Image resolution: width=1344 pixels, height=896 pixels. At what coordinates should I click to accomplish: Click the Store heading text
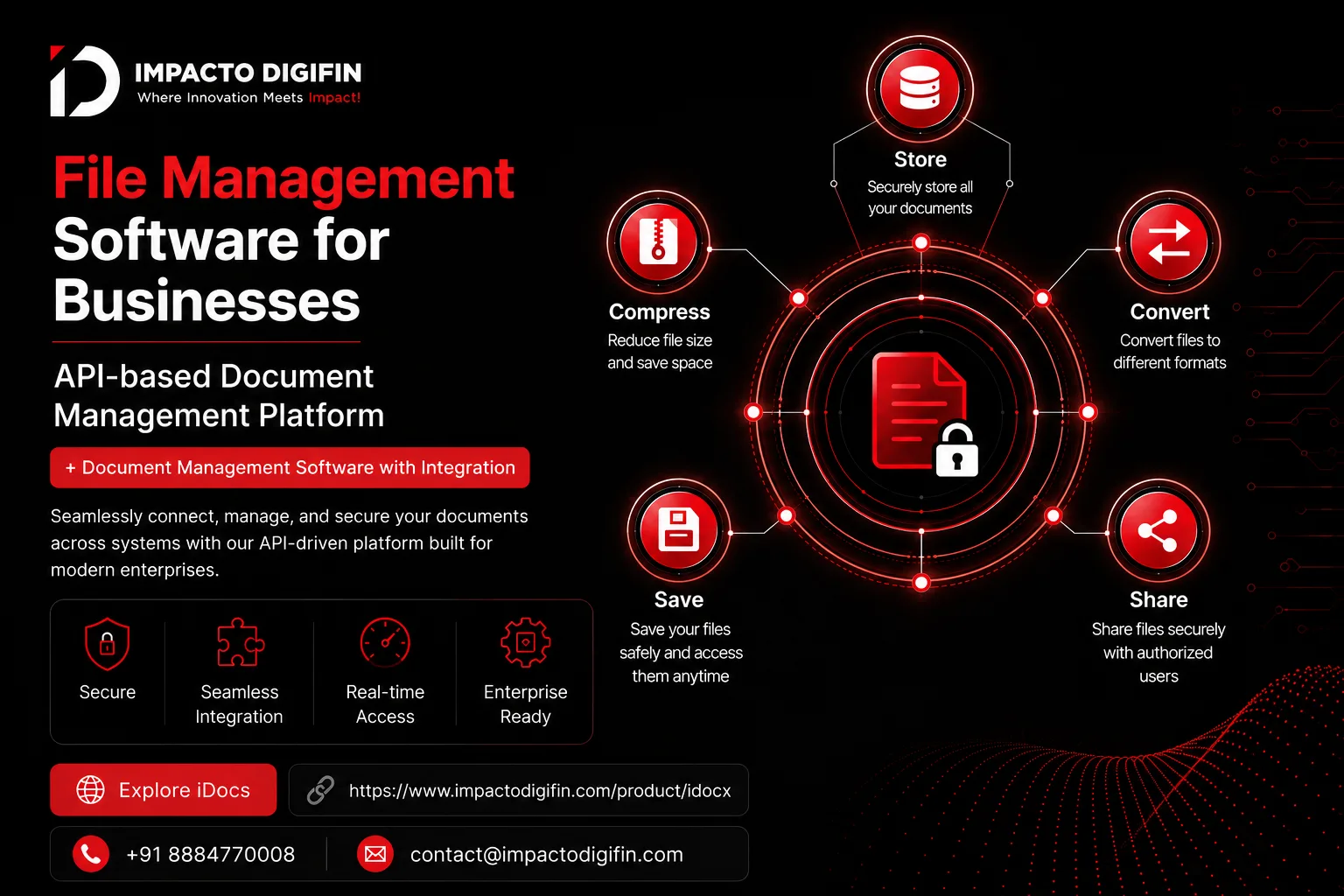click(920, 159)
